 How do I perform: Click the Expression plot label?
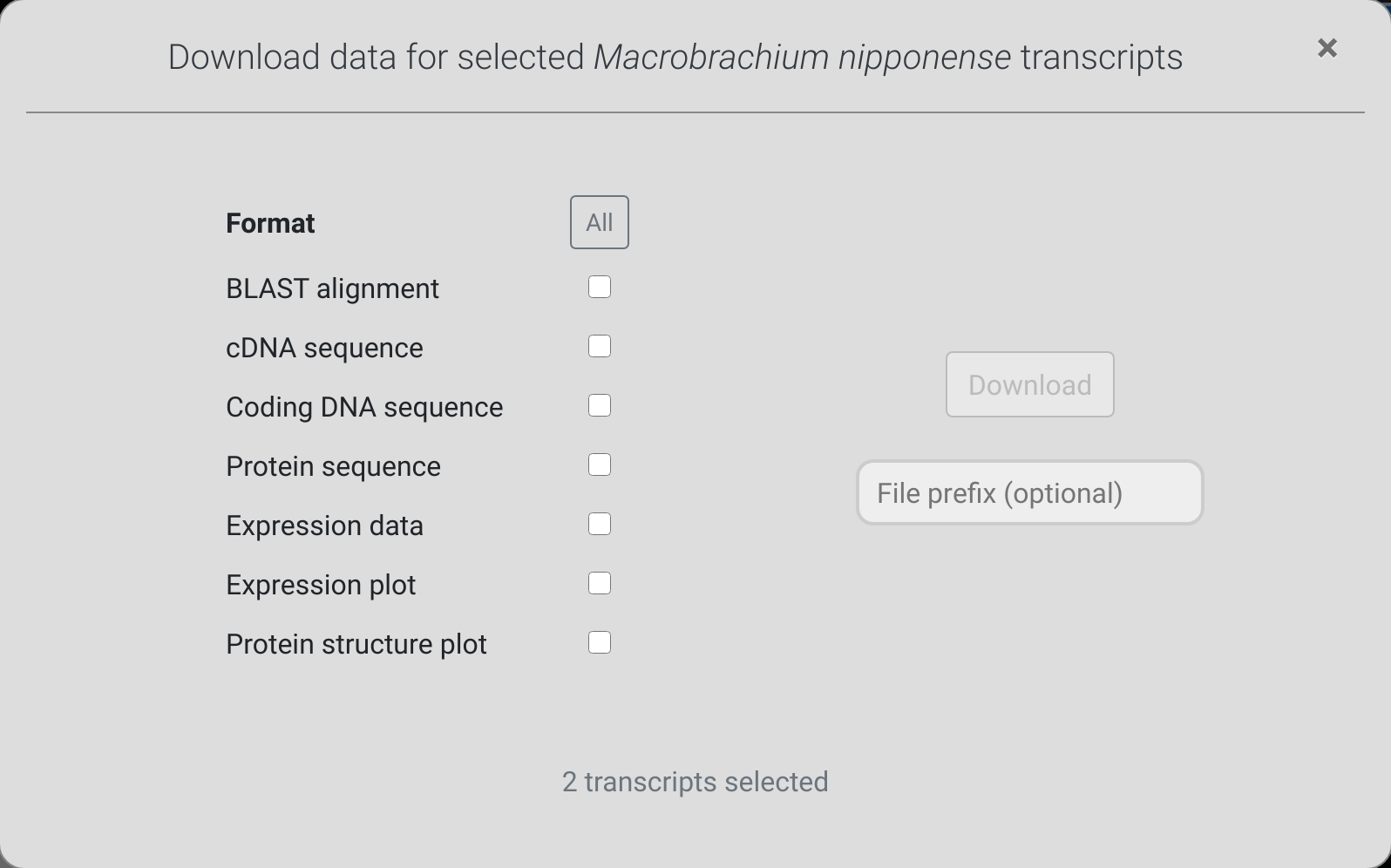pos(321,585)
